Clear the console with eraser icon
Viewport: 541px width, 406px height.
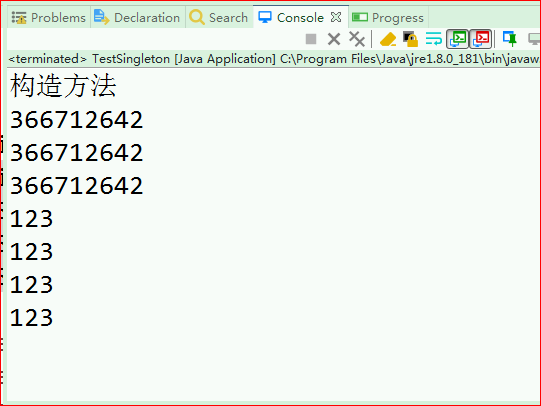coord(388,39)
